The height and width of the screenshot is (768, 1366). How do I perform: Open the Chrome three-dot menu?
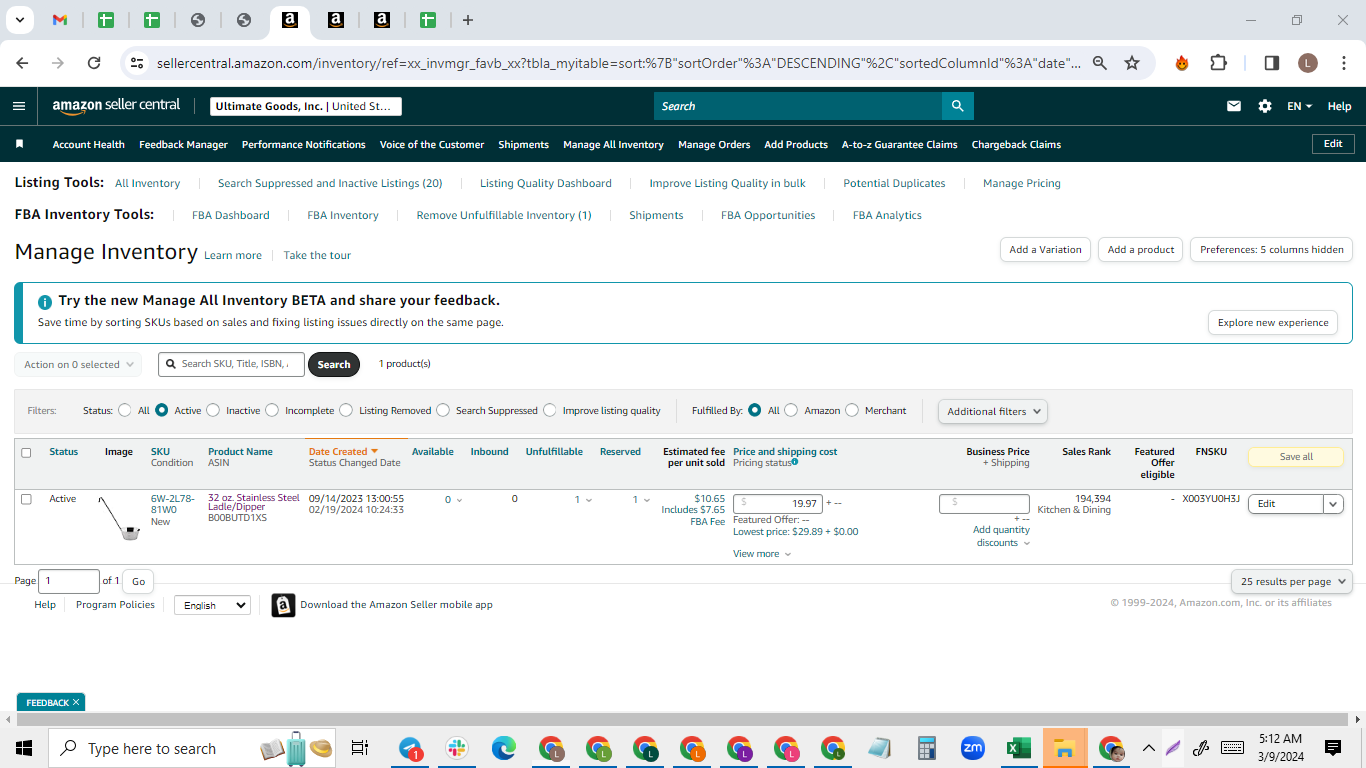coord(1343,63)
